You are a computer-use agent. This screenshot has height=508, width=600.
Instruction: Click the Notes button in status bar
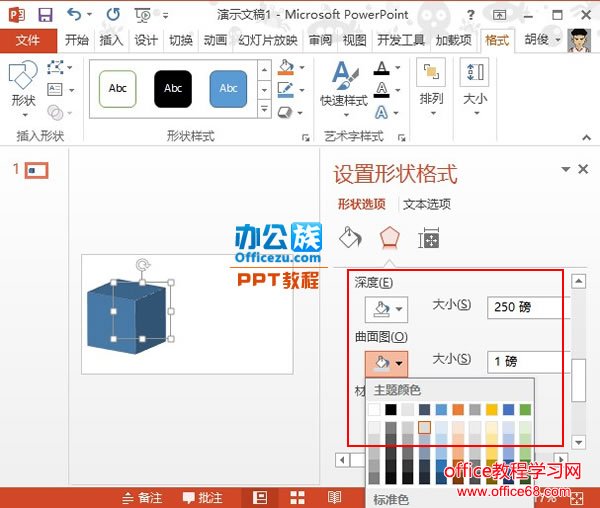point(142,498)
